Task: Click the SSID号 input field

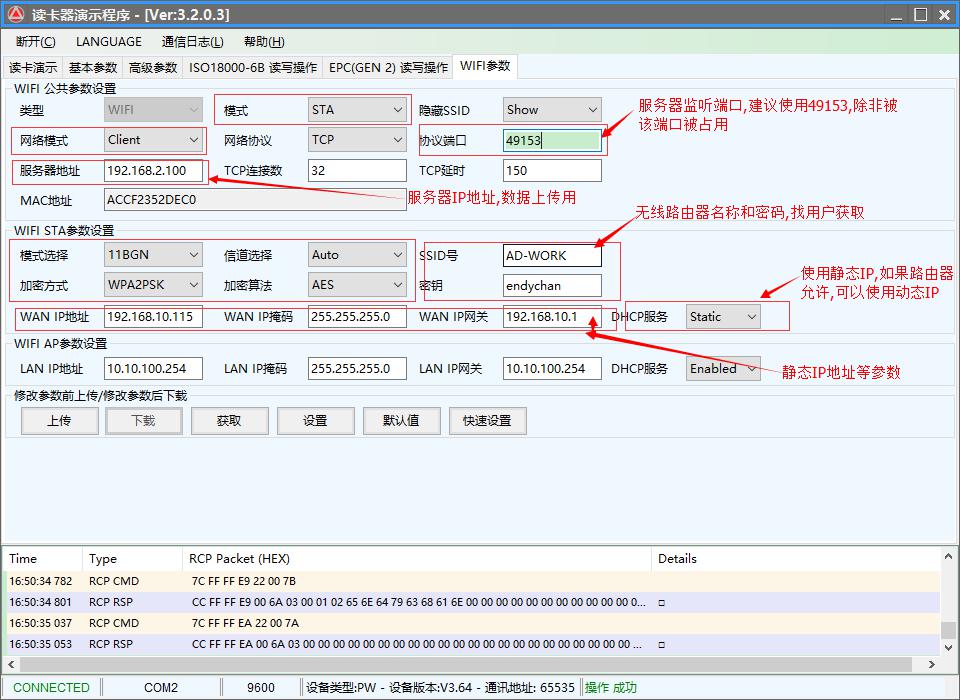Action: (552, 256)
